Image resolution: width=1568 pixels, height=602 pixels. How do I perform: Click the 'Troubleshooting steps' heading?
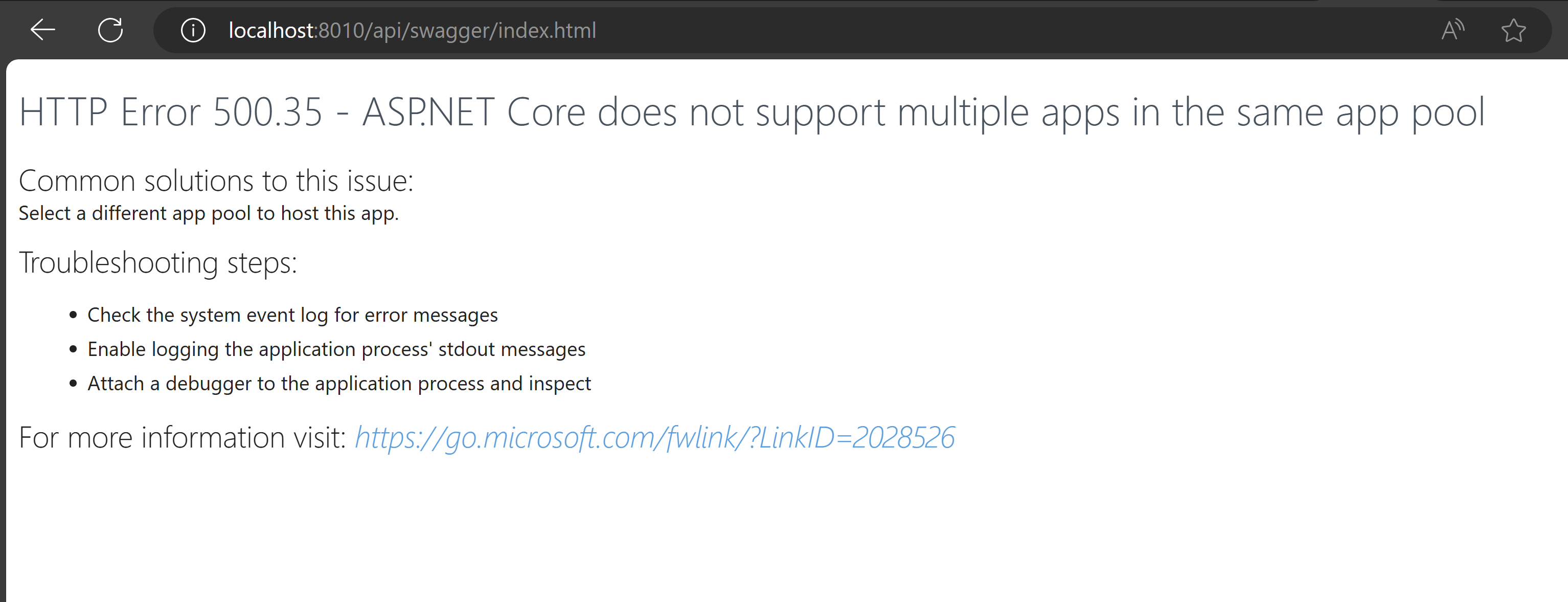point(157,263)
